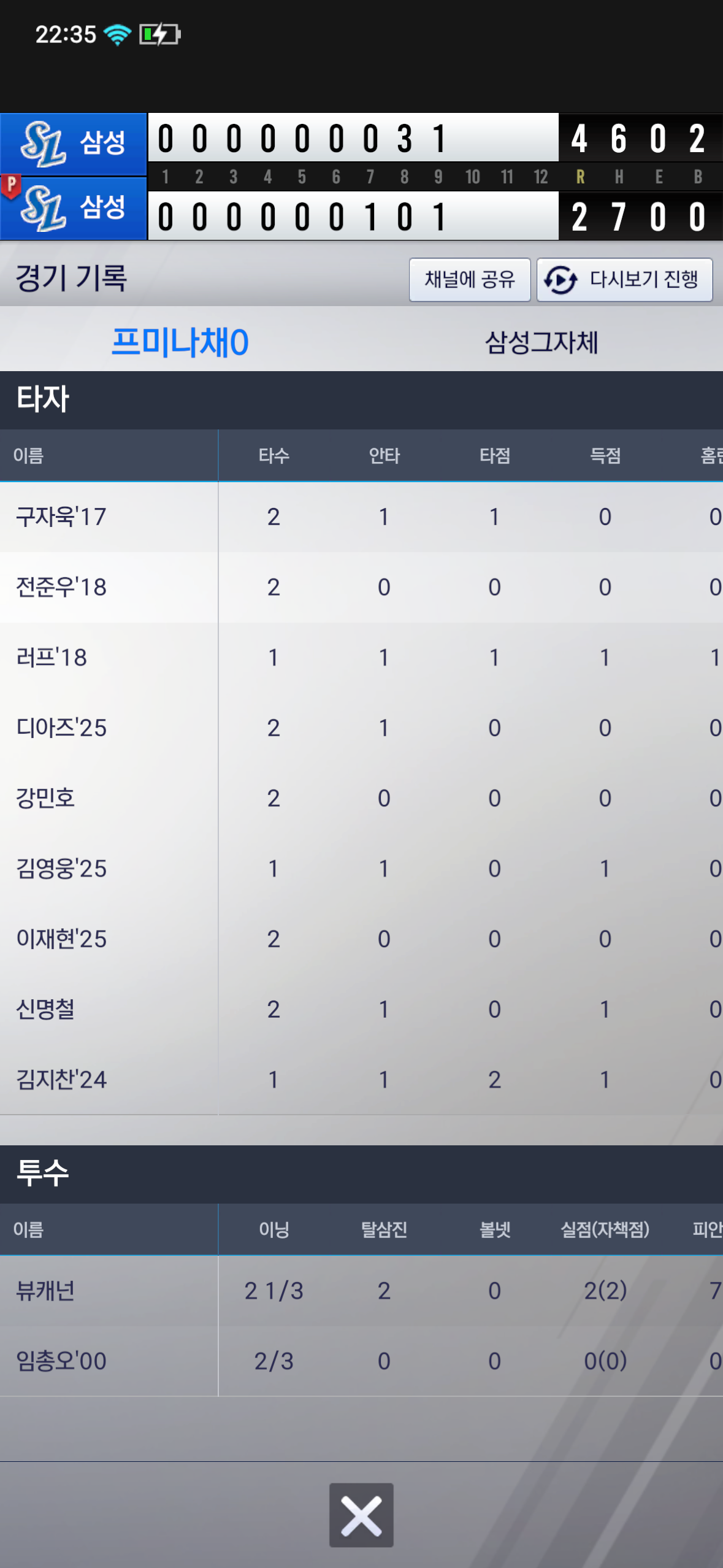
Task: Tap batter 김지찬'24 name
Action: [x=61, y=1079]
